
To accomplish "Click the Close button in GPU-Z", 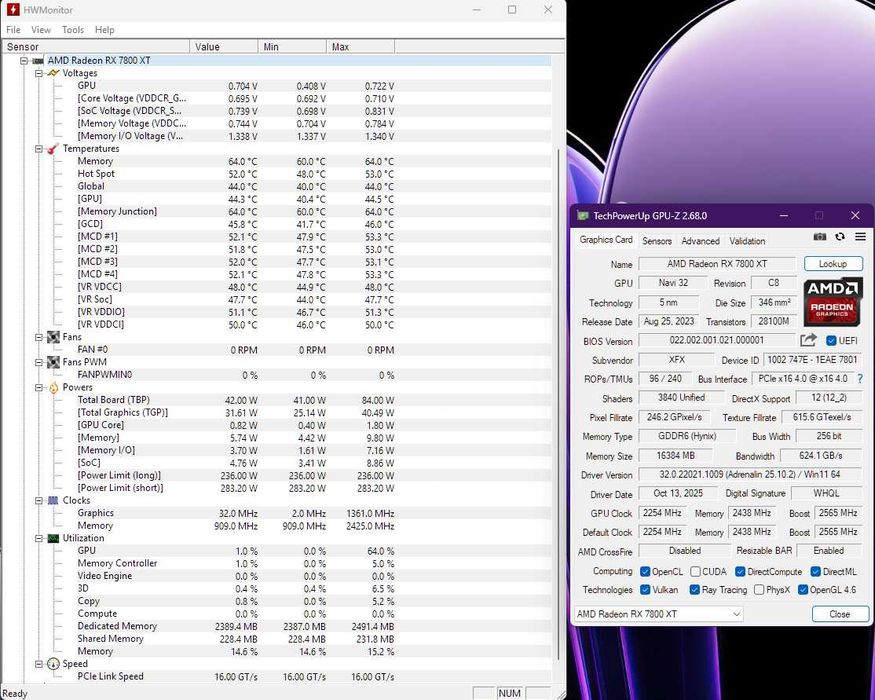I will (x=840, y=614).
